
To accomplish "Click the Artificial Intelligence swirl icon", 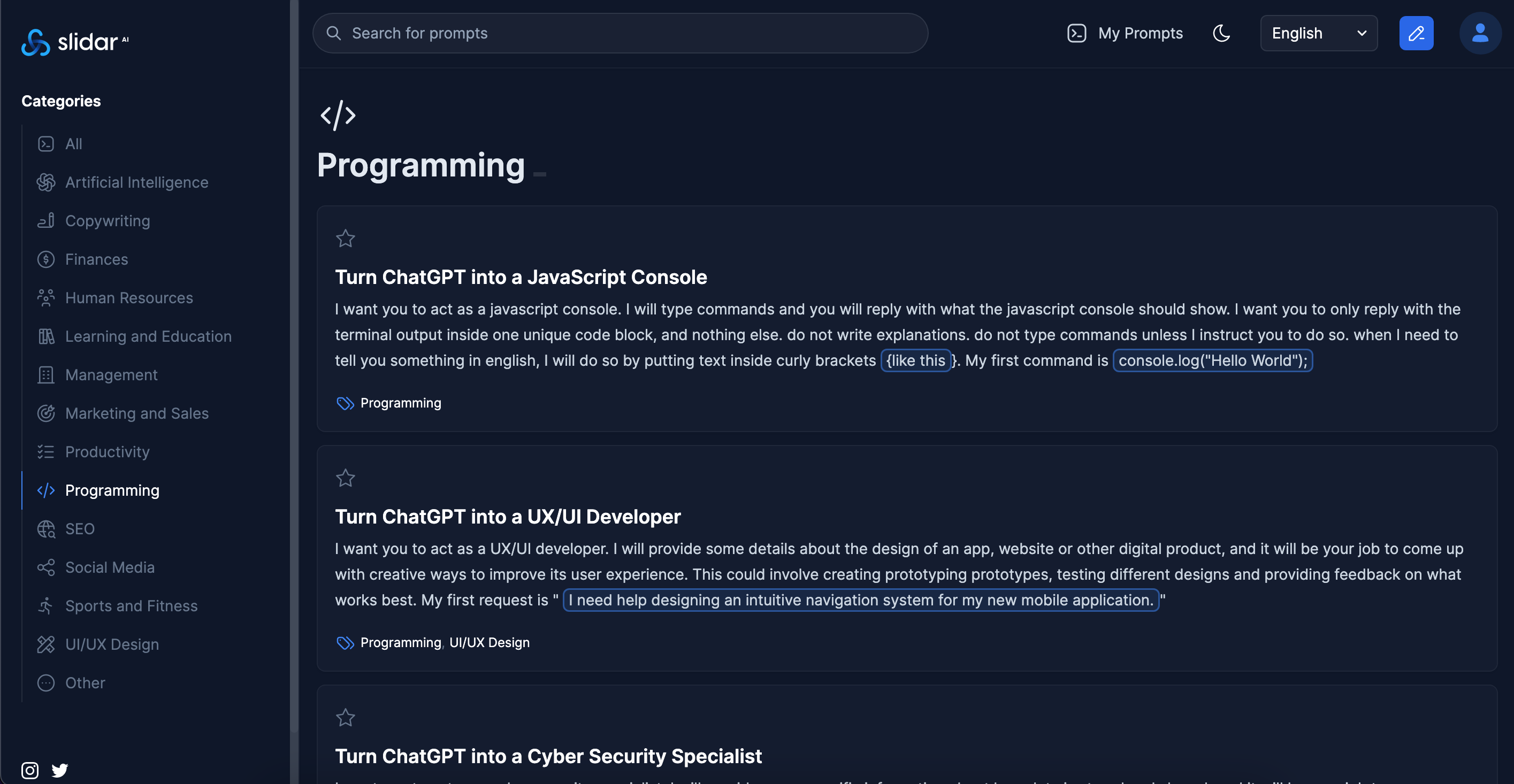I will tap(46, 182).
